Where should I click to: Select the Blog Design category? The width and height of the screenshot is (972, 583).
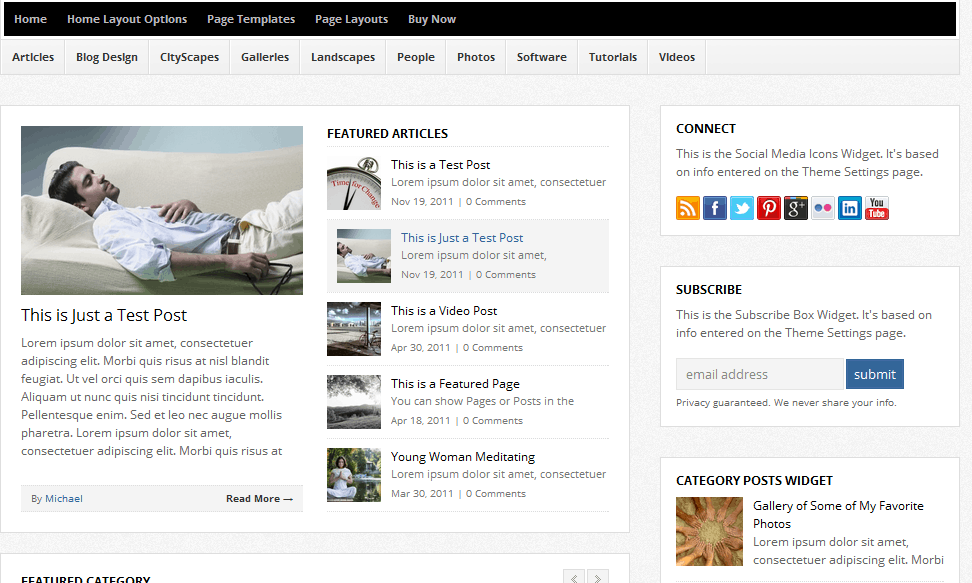pos(107,57)
